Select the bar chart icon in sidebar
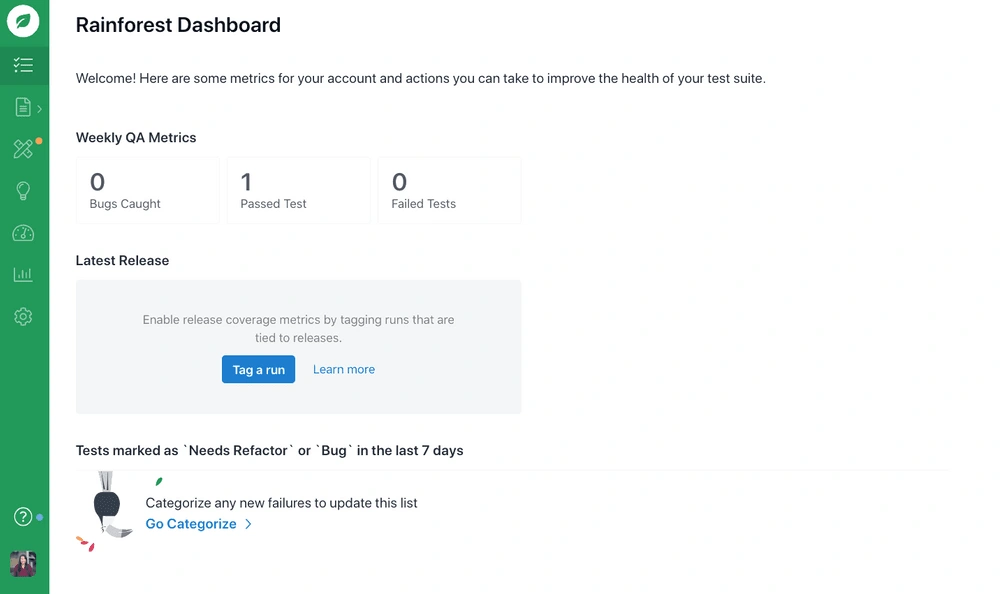The width and height of the screenshot is (1000, 594). (x=23, y=274)
